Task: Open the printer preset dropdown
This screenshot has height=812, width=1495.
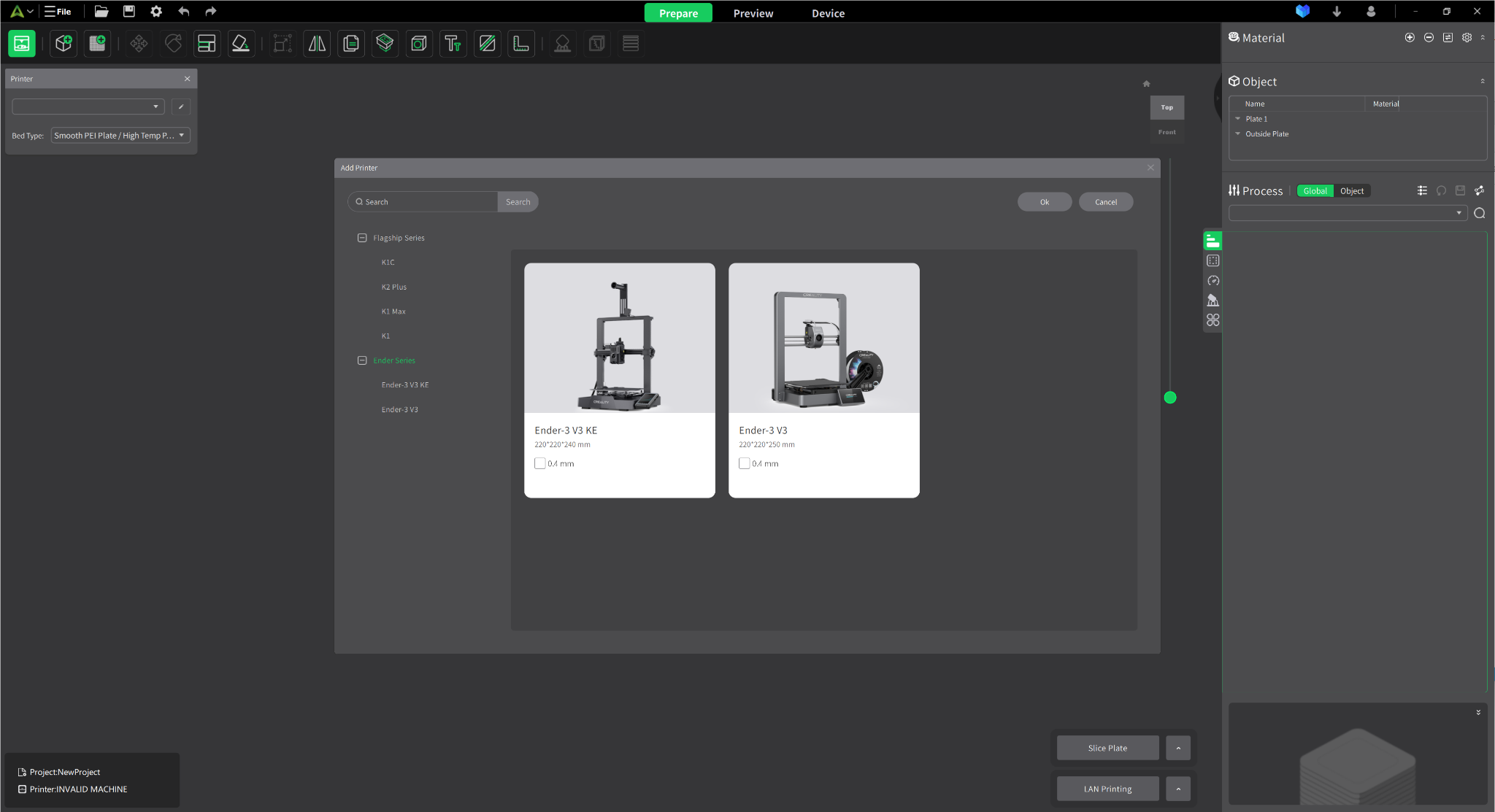Action: point(88,107)
